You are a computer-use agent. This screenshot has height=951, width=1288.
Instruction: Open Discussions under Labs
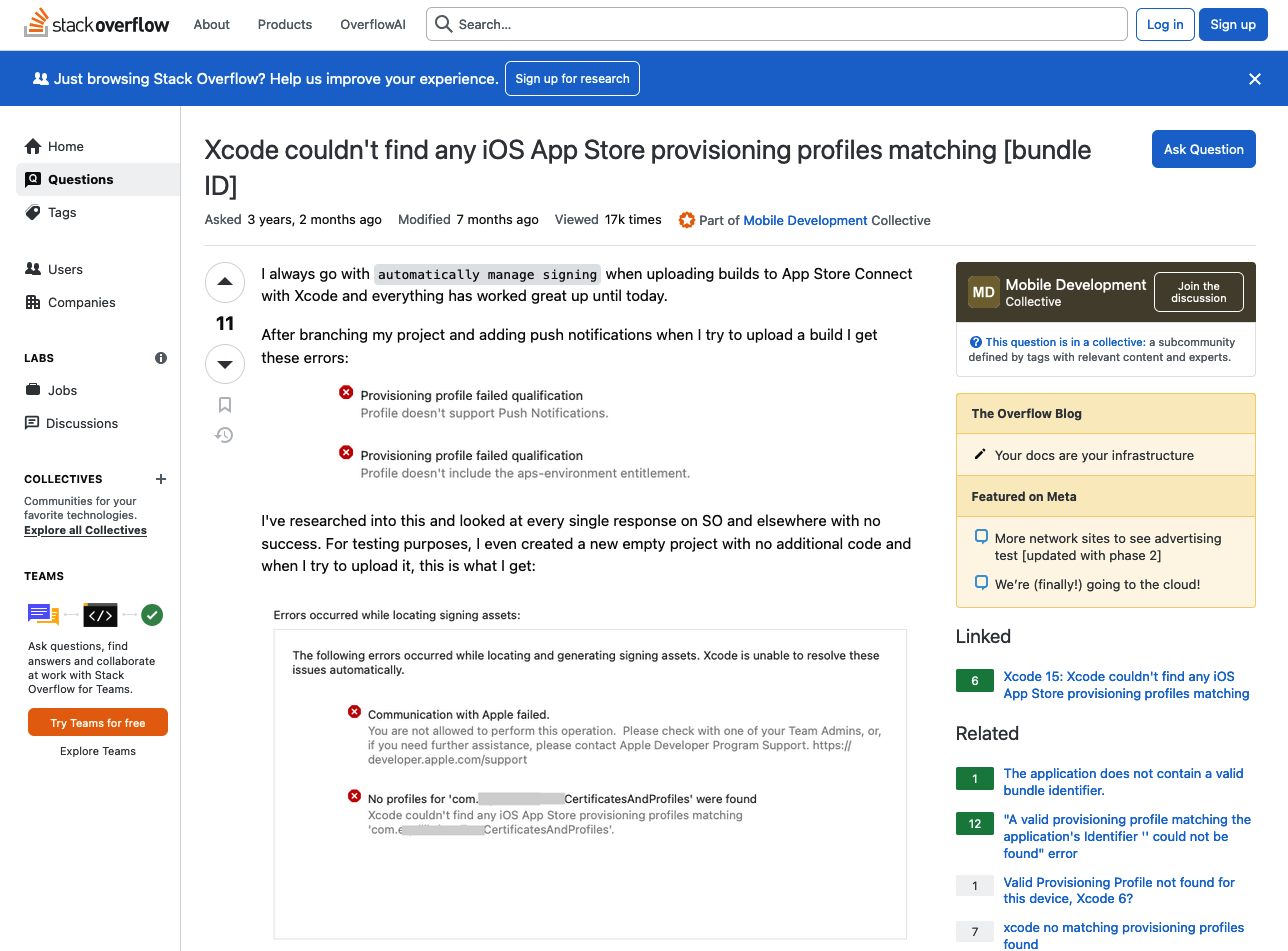click(x=98, y=423)
